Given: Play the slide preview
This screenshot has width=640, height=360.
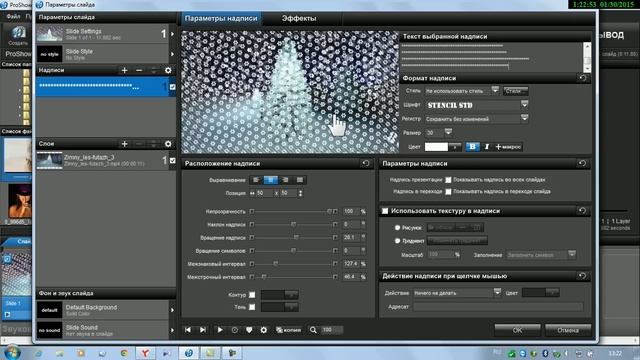Looking at the screenshot, I should point(220,330).
